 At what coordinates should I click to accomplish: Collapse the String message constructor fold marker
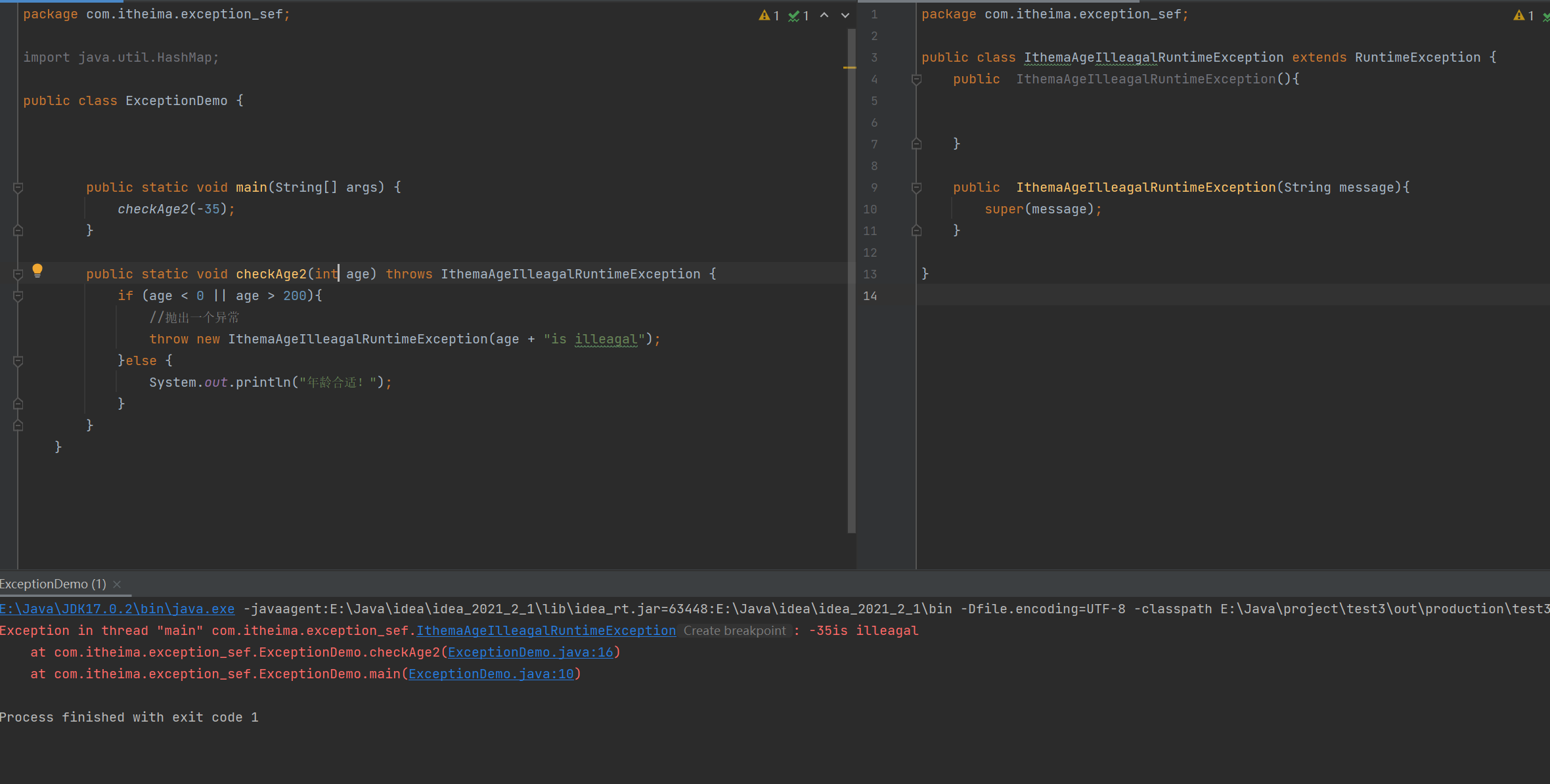click(x=916, y=188)
